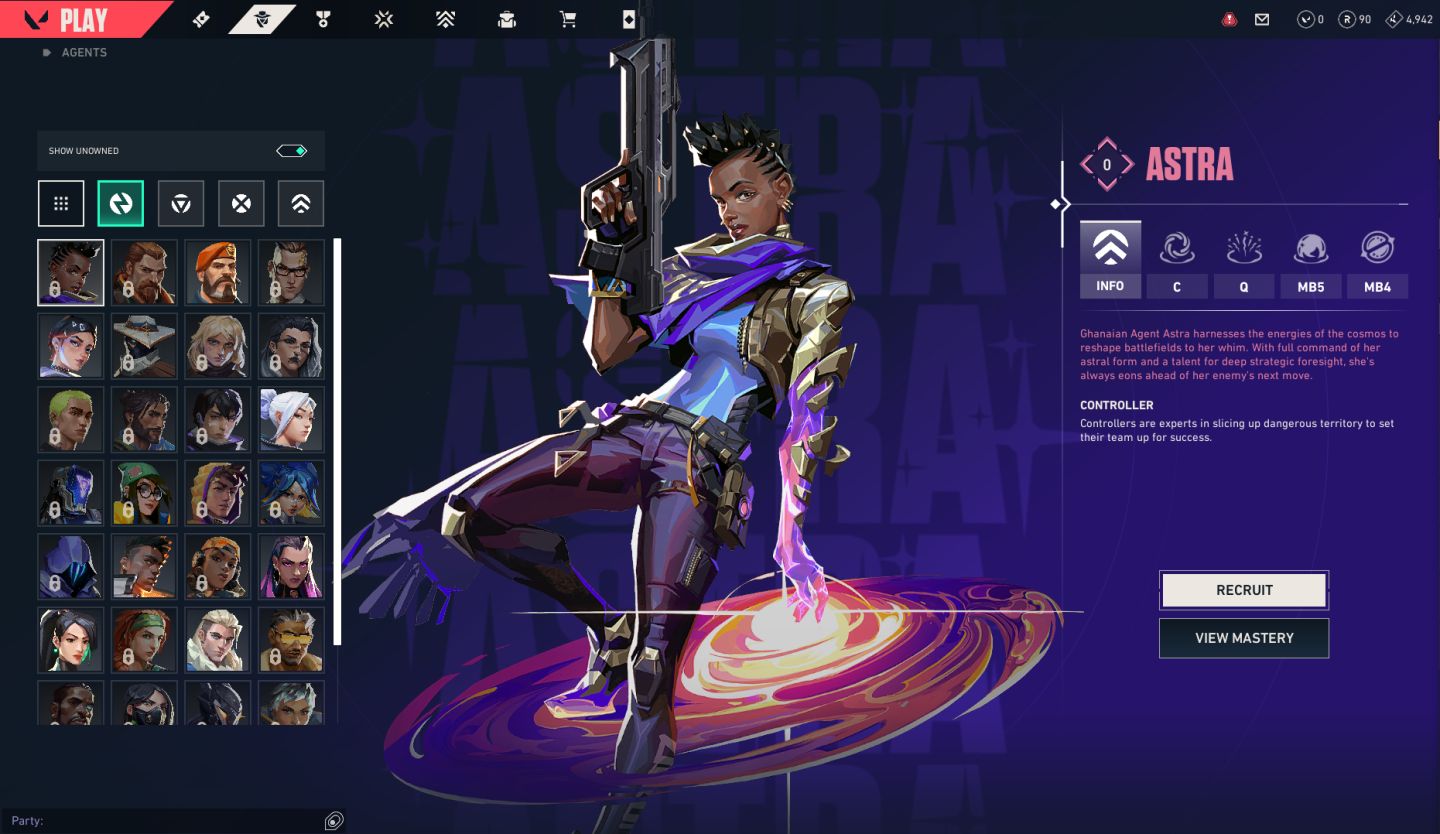Viewport: 1440px width, 834px height.
Task: Select Brimstone portrait with orange beret
Action: tap(218, 272)
